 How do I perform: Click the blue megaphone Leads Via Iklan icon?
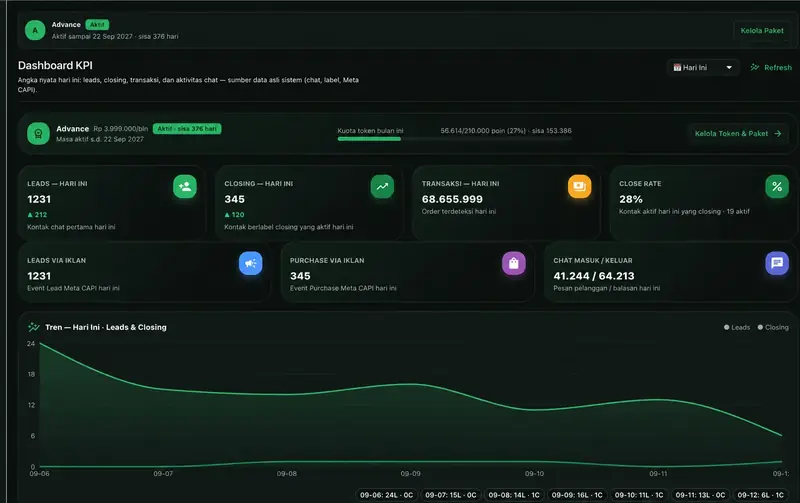(x=251, y=263)
